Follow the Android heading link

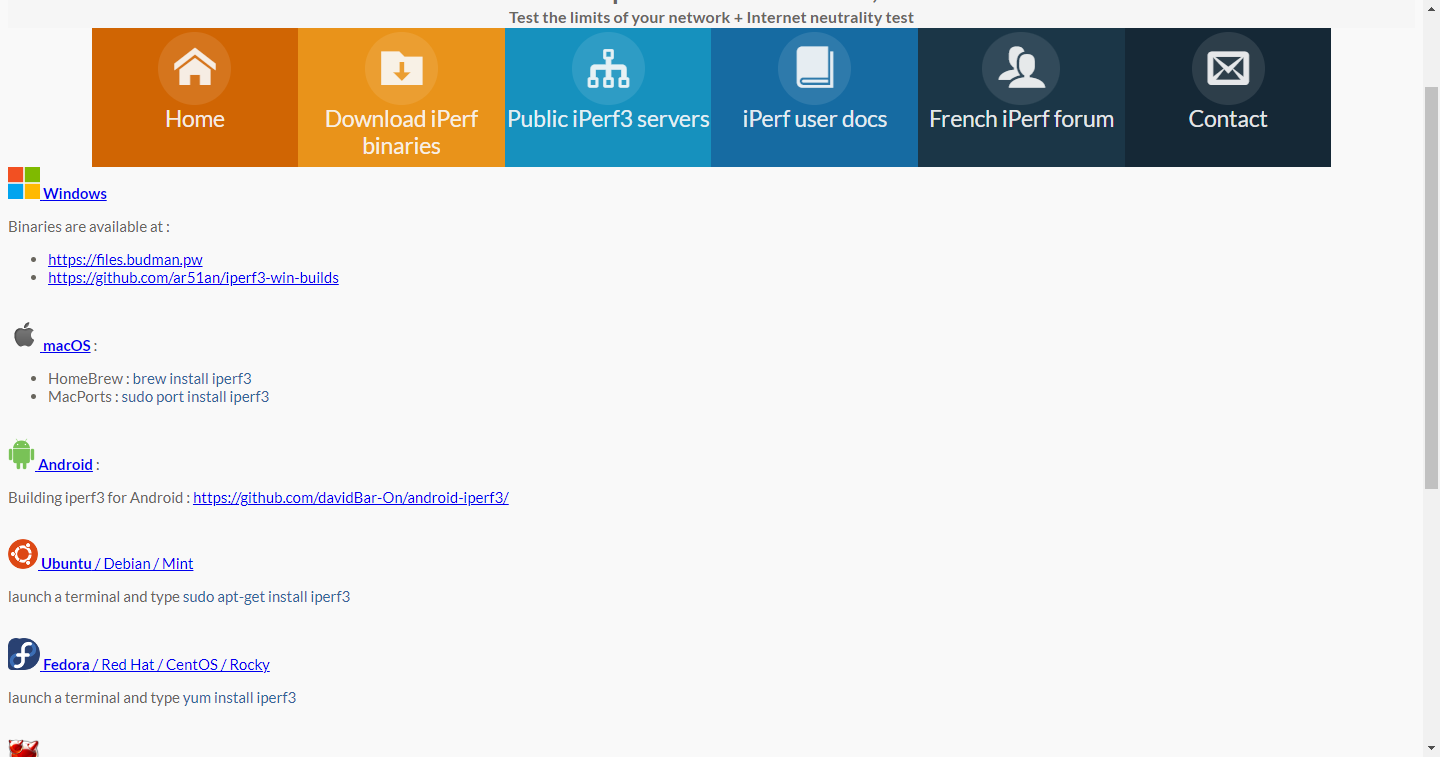coord(65,465)
